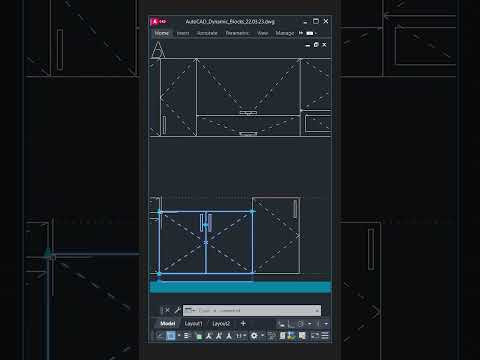The image size is (480, 360).
Task: Open the workspace switching gear icon
Action: (x=254, y=336)
